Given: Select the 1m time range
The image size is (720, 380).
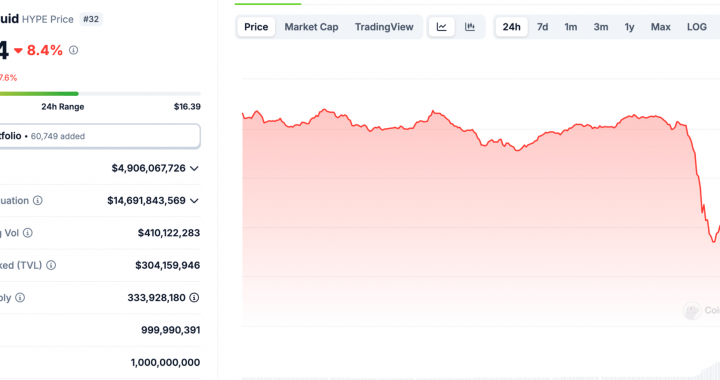Looking at the screenshot, I should [571, 27].
